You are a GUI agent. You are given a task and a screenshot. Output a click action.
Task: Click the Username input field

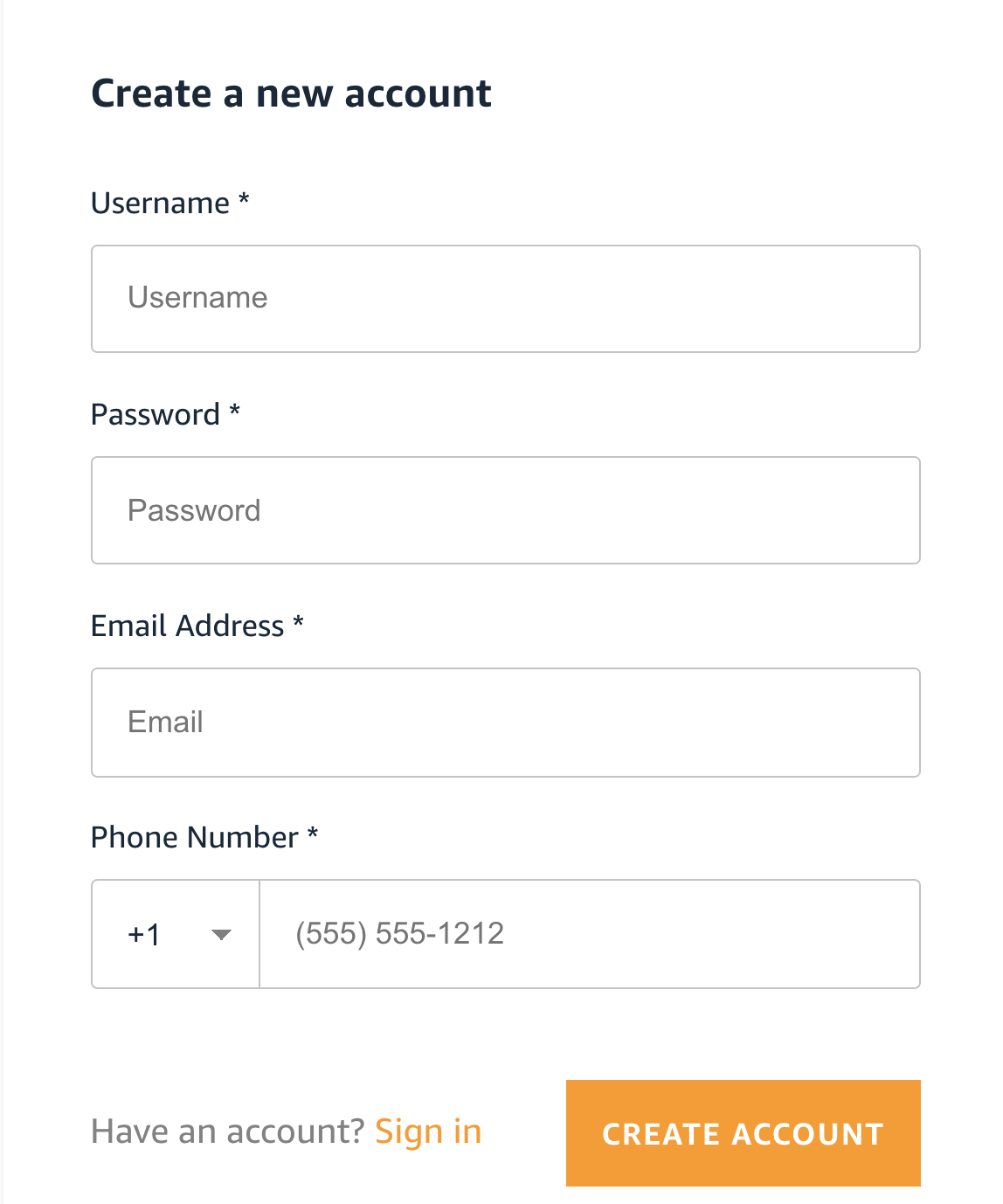(505, 299)
